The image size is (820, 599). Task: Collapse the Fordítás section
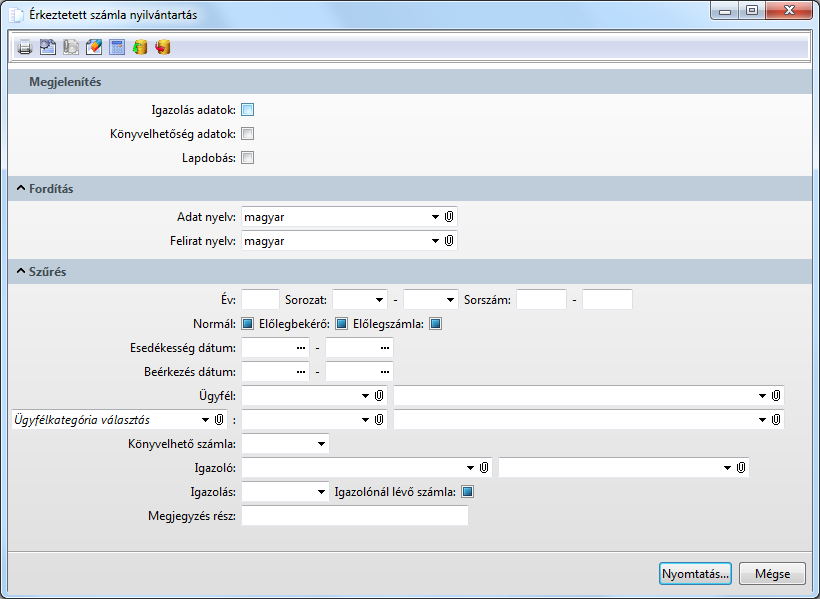(20, 189)
